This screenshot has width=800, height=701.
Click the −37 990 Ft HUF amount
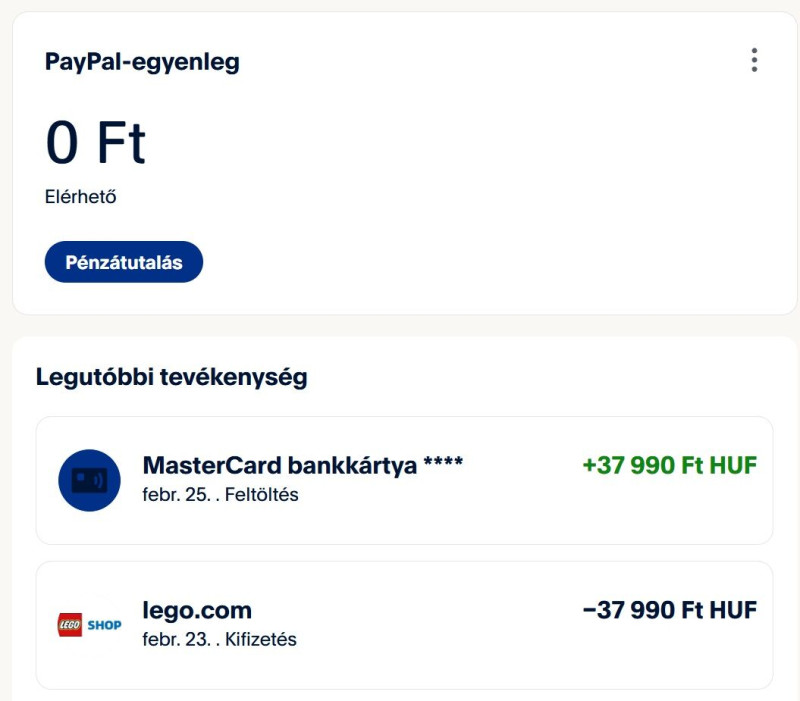[669, 610]
